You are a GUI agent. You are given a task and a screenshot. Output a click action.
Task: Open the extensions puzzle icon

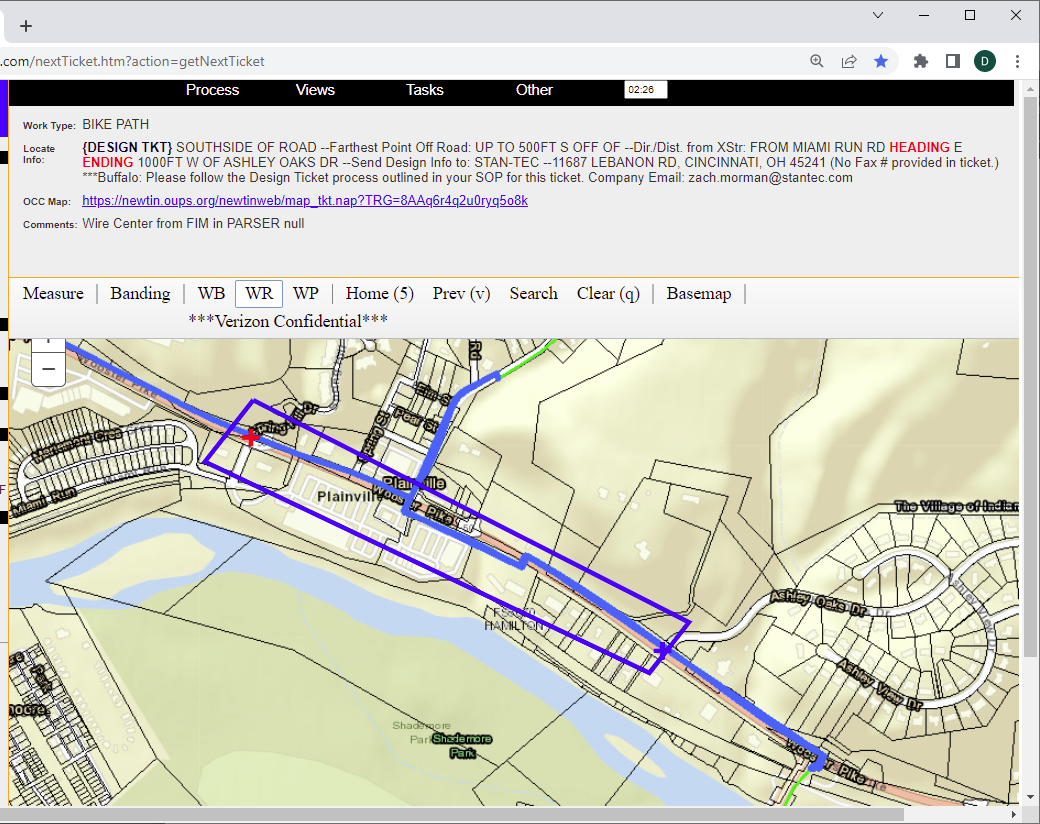point(921,61)
